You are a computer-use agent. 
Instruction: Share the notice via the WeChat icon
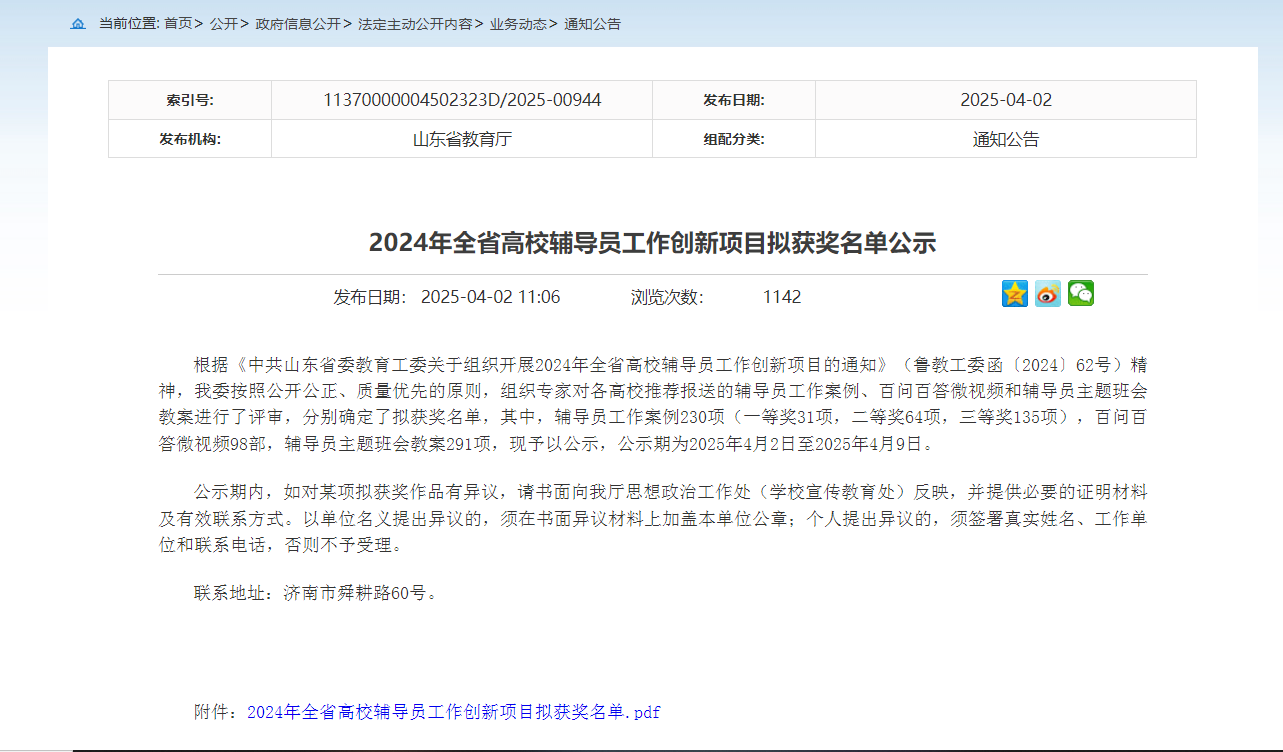tap(1081, 294)
